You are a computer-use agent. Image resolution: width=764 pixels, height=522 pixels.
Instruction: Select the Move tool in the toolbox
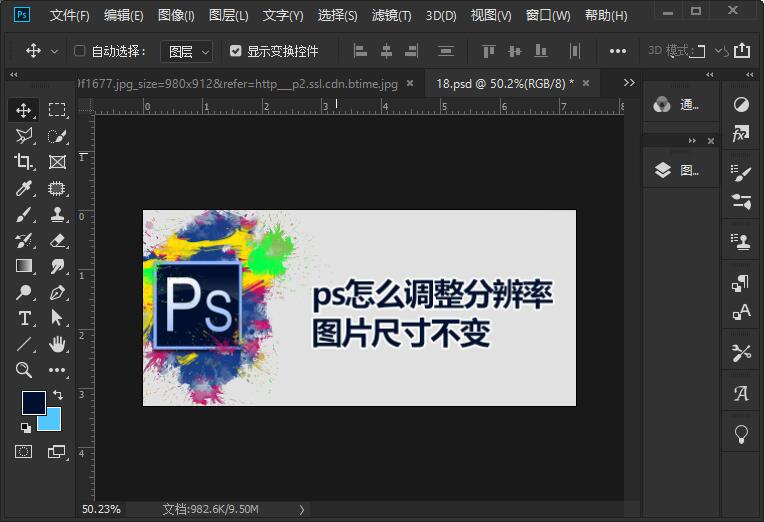pyautogui.click(x=23, y=110)
